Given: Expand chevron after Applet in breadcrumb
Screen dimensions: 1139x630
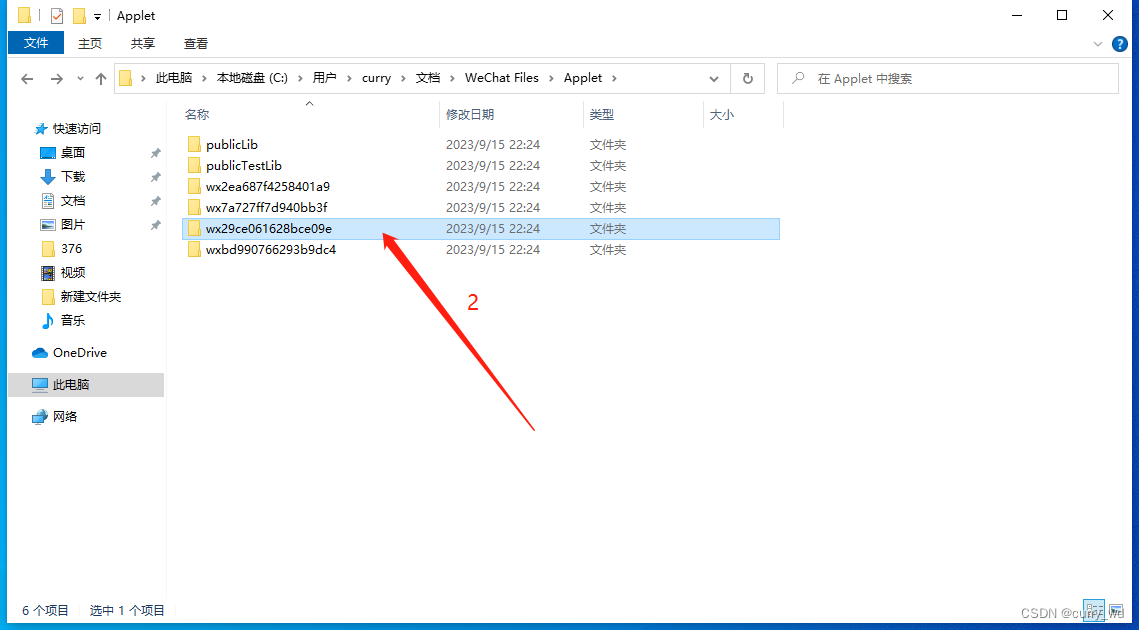Looking at the screenshot, I should click(615, 78).
